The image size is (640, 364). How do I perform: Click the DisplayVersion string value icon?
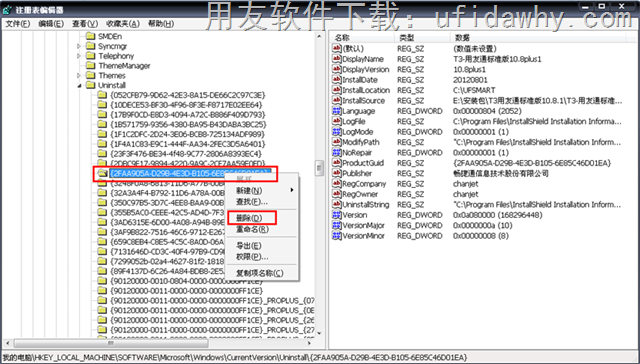tap(336, 69)
